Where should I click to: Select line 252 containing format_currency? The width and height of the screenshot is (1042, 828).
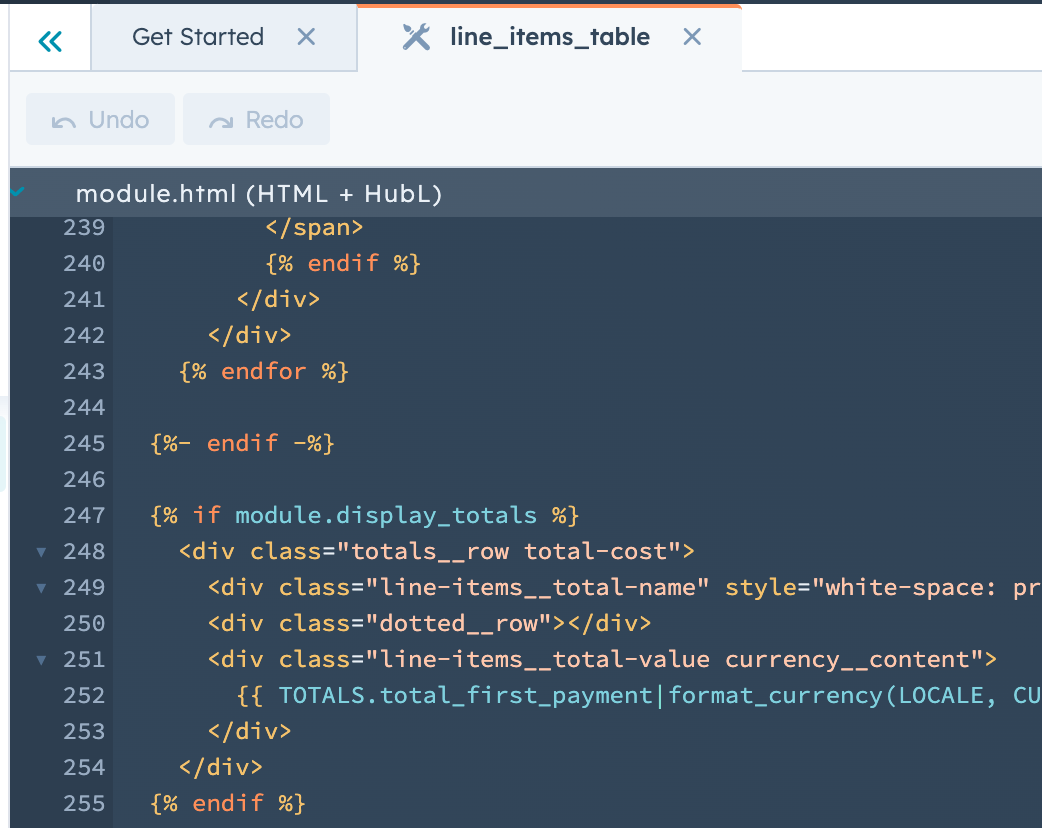[x=500, y=695]
